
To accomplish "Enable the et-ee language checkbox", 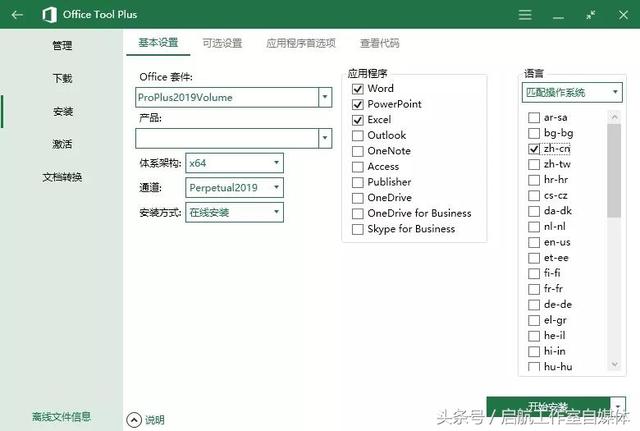I will (534, 258).
